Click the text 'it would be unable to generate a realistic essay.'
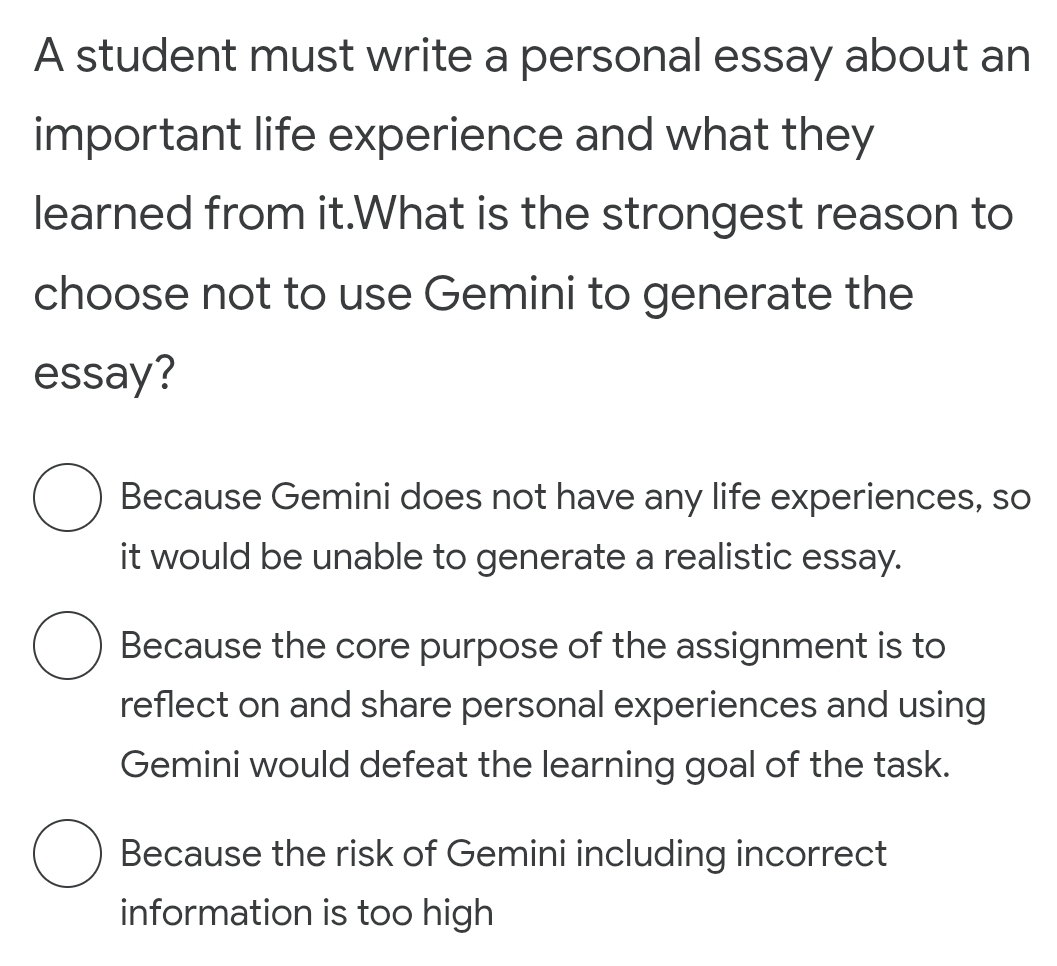The width and height of the screenshot is (1057, 966). tap(510, 556)
